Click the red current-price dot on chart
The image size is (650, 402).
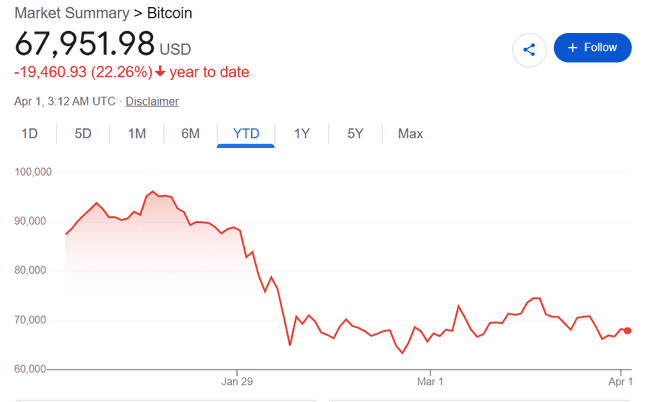coord(627,331)
